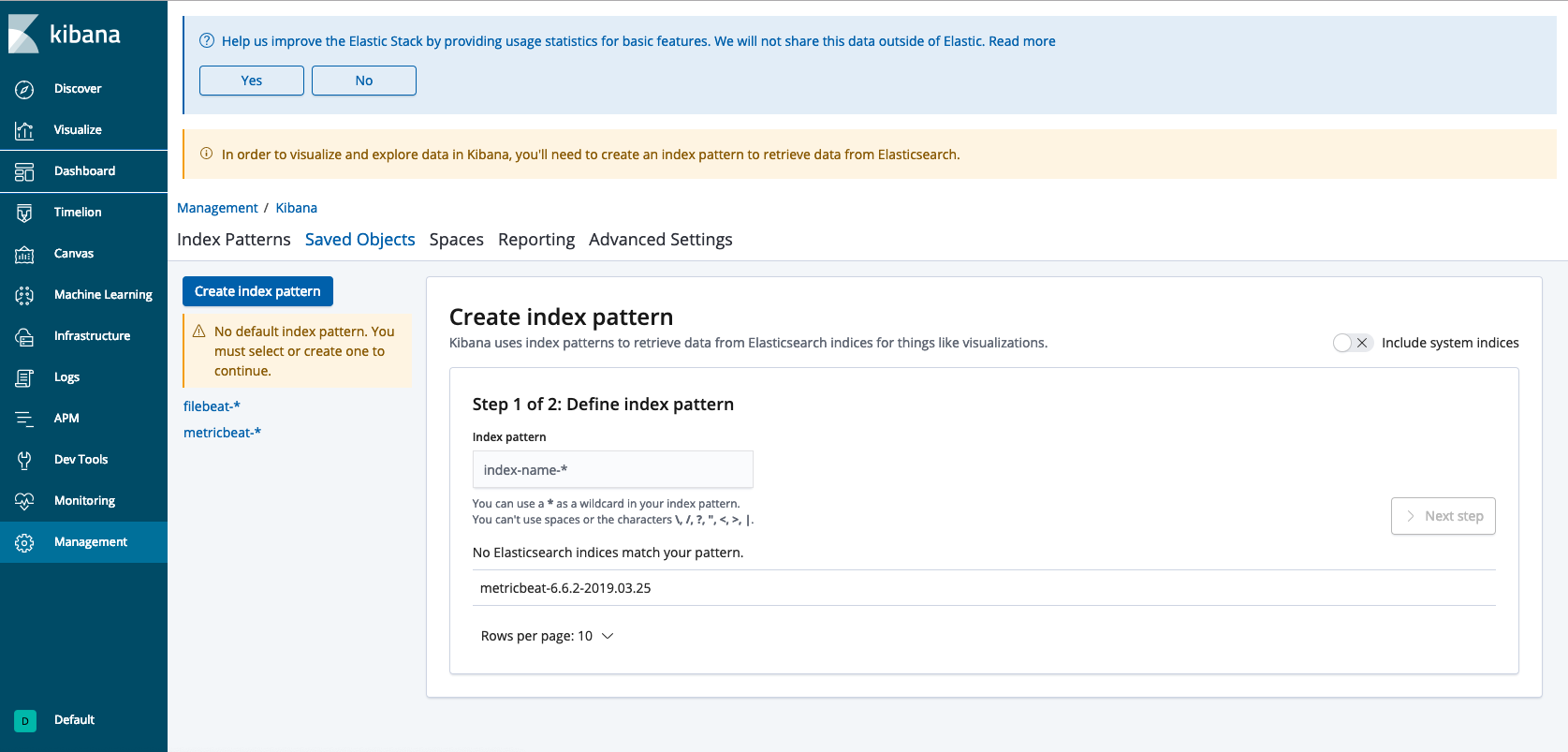Switch to Saved Objects tab
The image size is (1568, 752).
360,240
